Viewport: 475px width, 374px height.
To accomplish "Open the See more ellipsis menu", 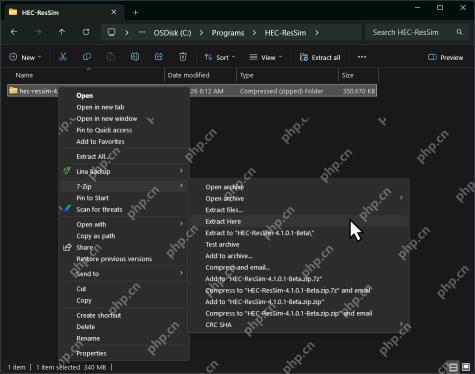I will (x=362, y=57).
